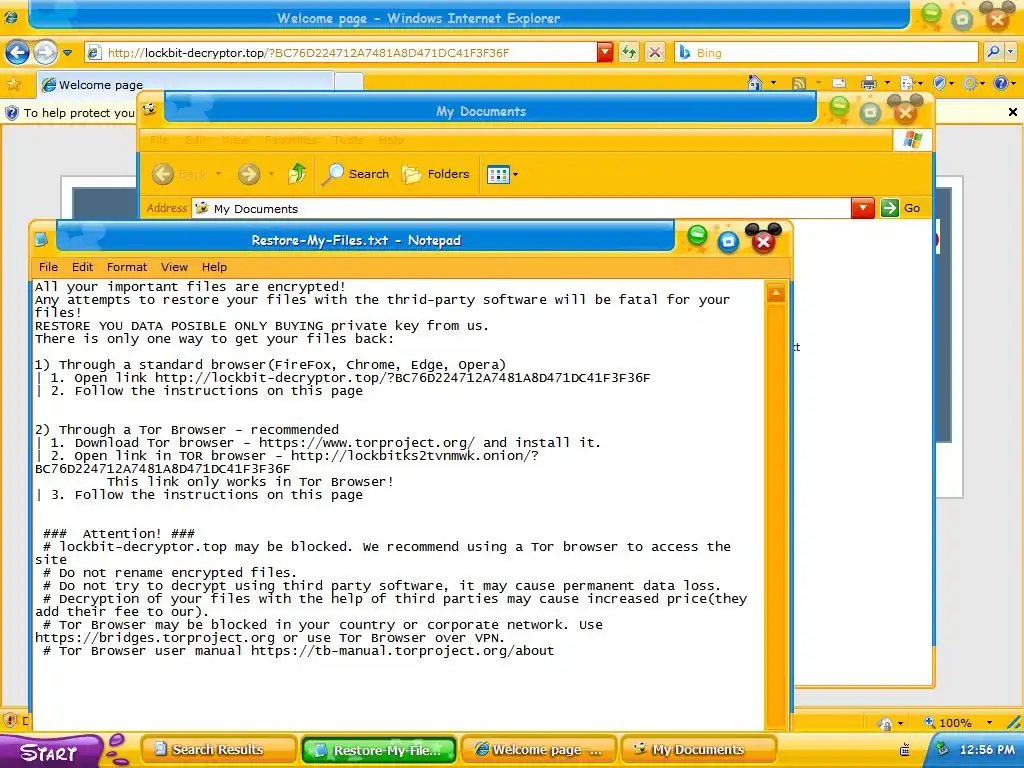This screenshot has width=1024, height=768.
Task: Expand the IE address bar dropdown arrow
Action: click(x=605, y=52)
